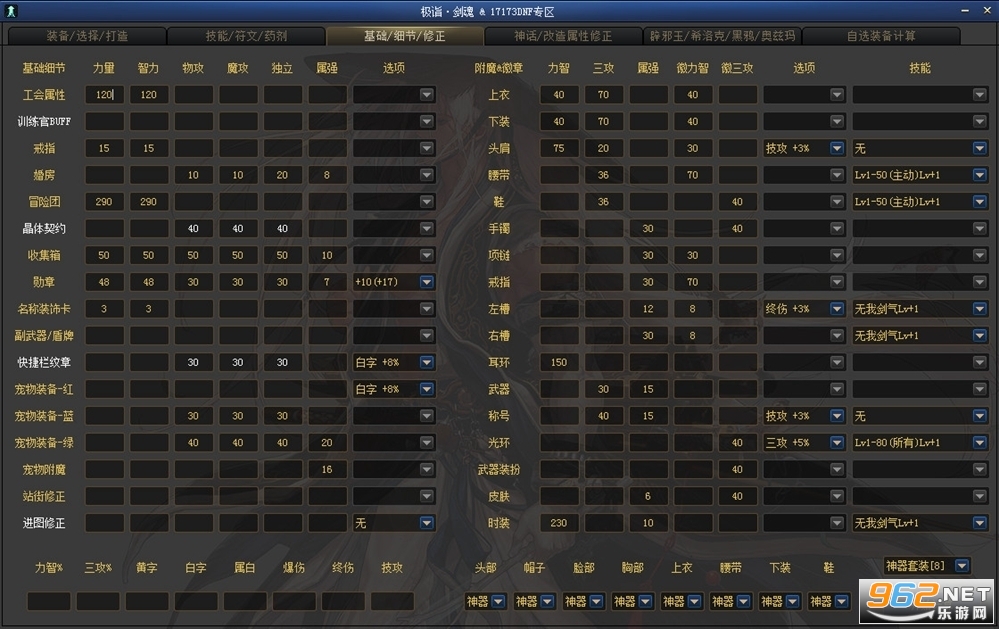Click the 工会属性 智力 field showing 120
The height and width of the screenshot is (629, 999).
pos(149,94)
